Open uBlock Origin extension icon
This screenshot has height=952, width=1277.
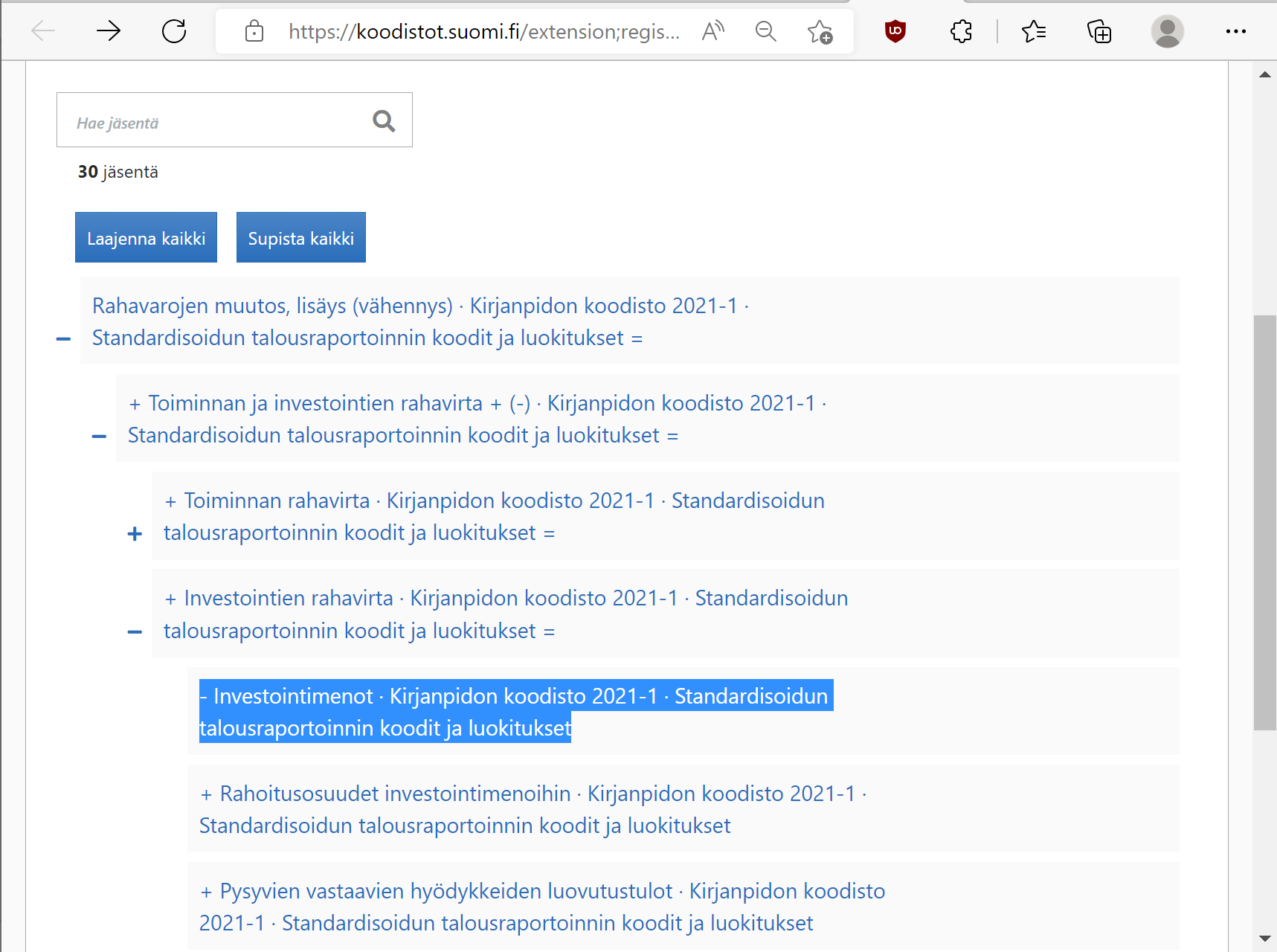click(895, 31)
